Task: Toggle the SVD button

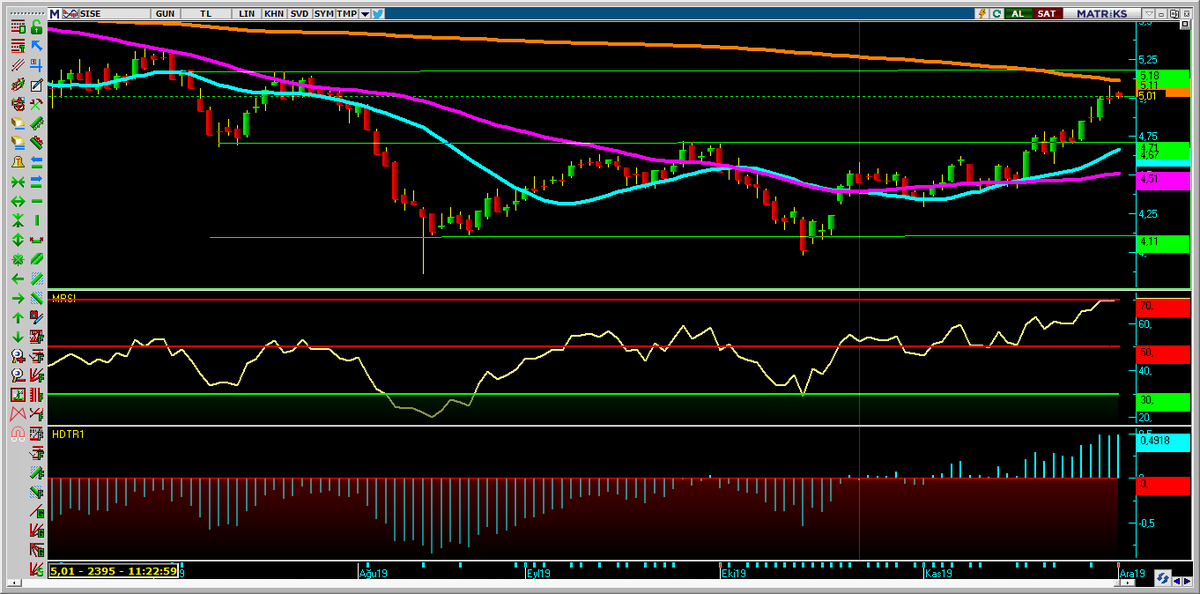Action: click(x=298, y=14)
